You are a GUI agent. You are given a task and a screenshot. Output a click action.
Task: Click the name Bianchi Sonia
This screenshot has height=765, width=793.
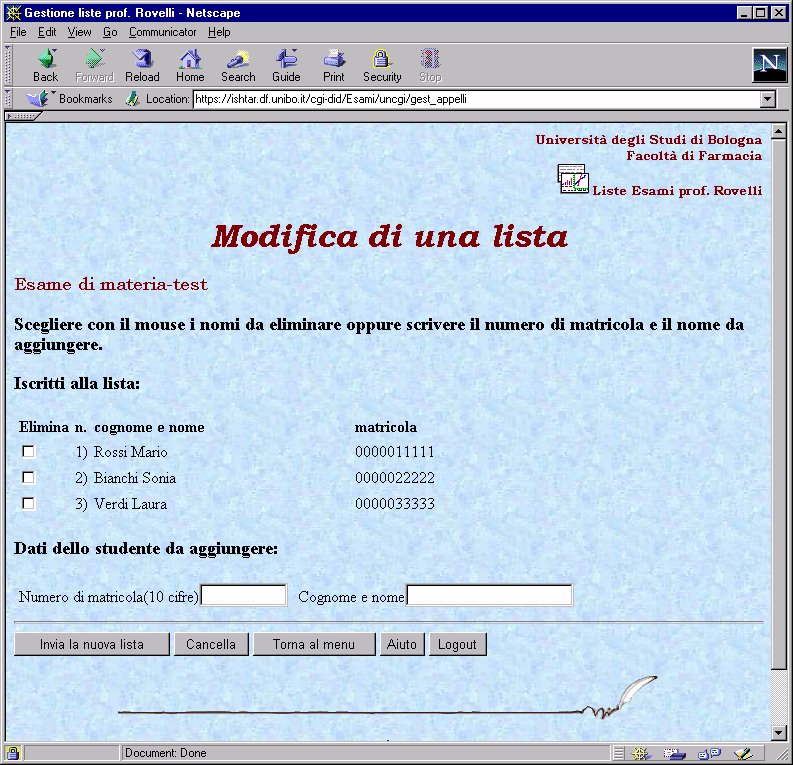click(x=135, y=478)
